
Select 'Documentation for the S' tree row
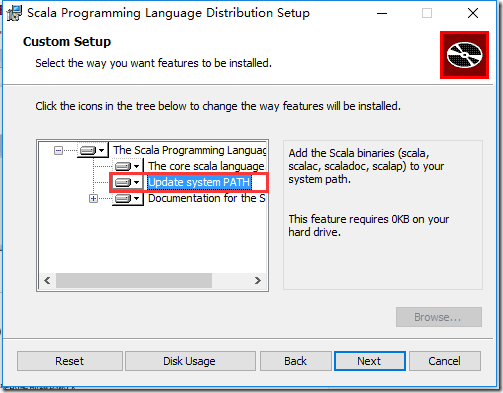[207, 198]
